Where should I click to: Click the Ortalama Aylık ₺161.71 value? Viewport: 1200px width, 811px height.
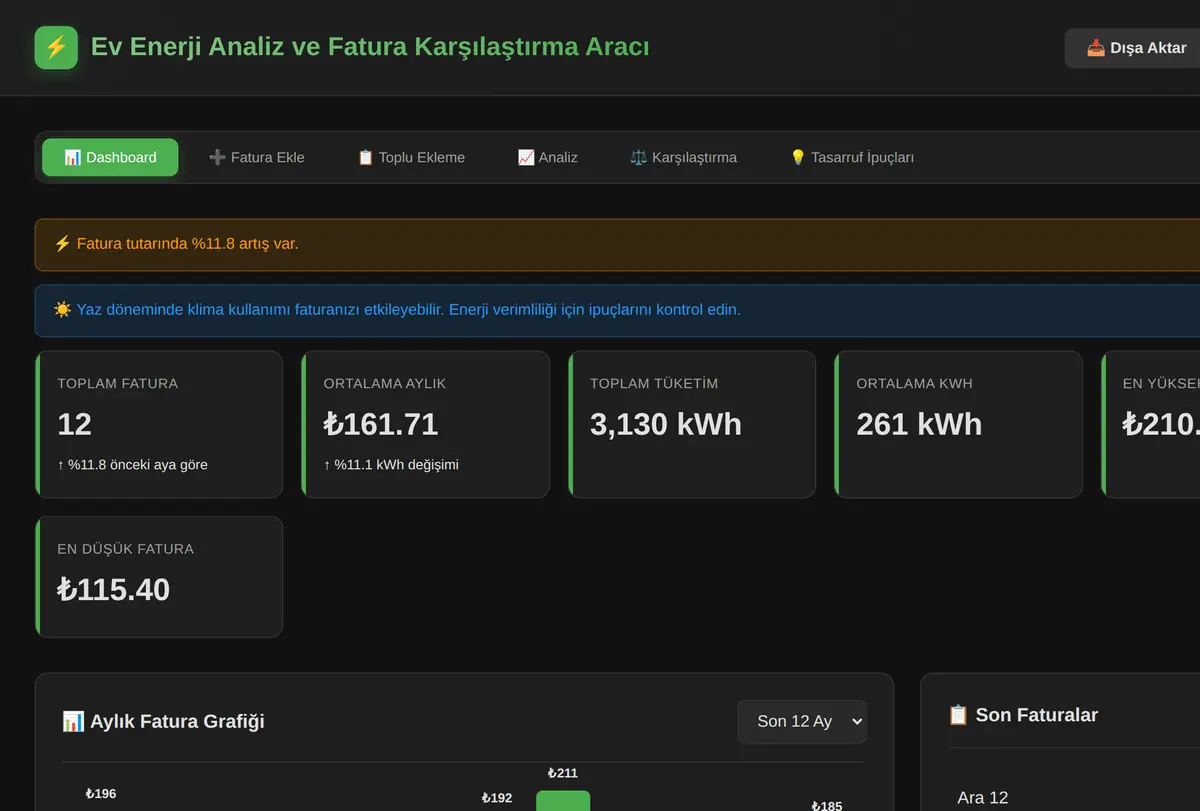click(381, 424)
